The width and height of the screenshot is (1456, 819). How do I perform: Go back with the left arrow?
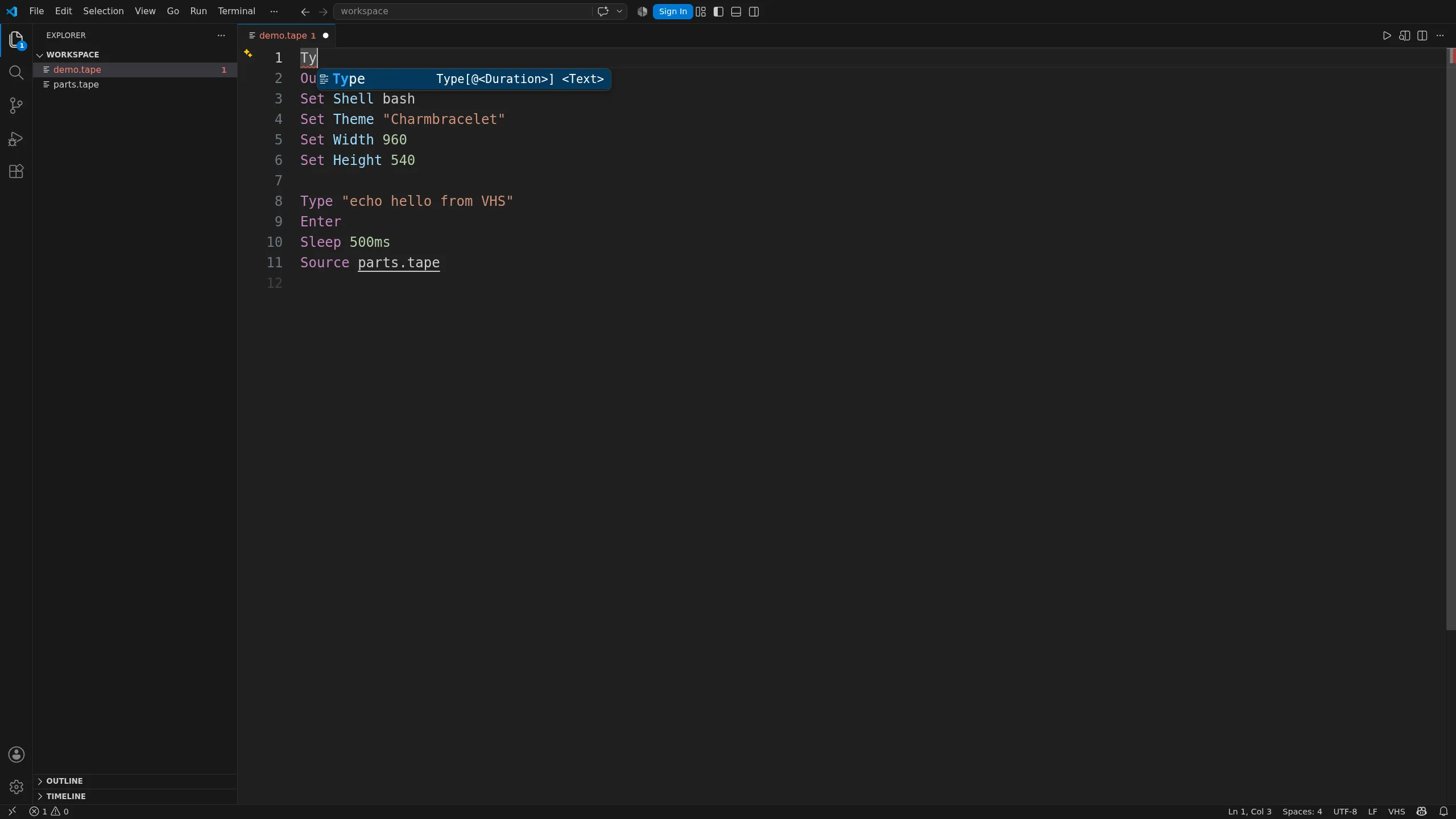305,11
